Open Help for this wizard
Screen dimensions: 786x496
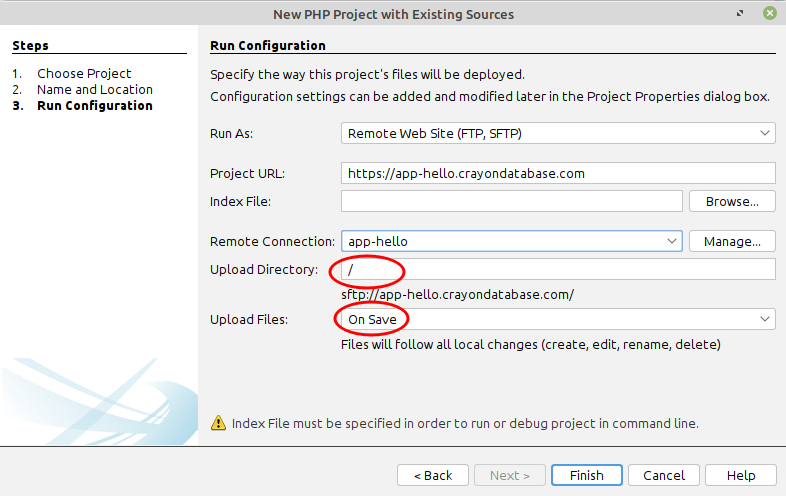(741, 475)
